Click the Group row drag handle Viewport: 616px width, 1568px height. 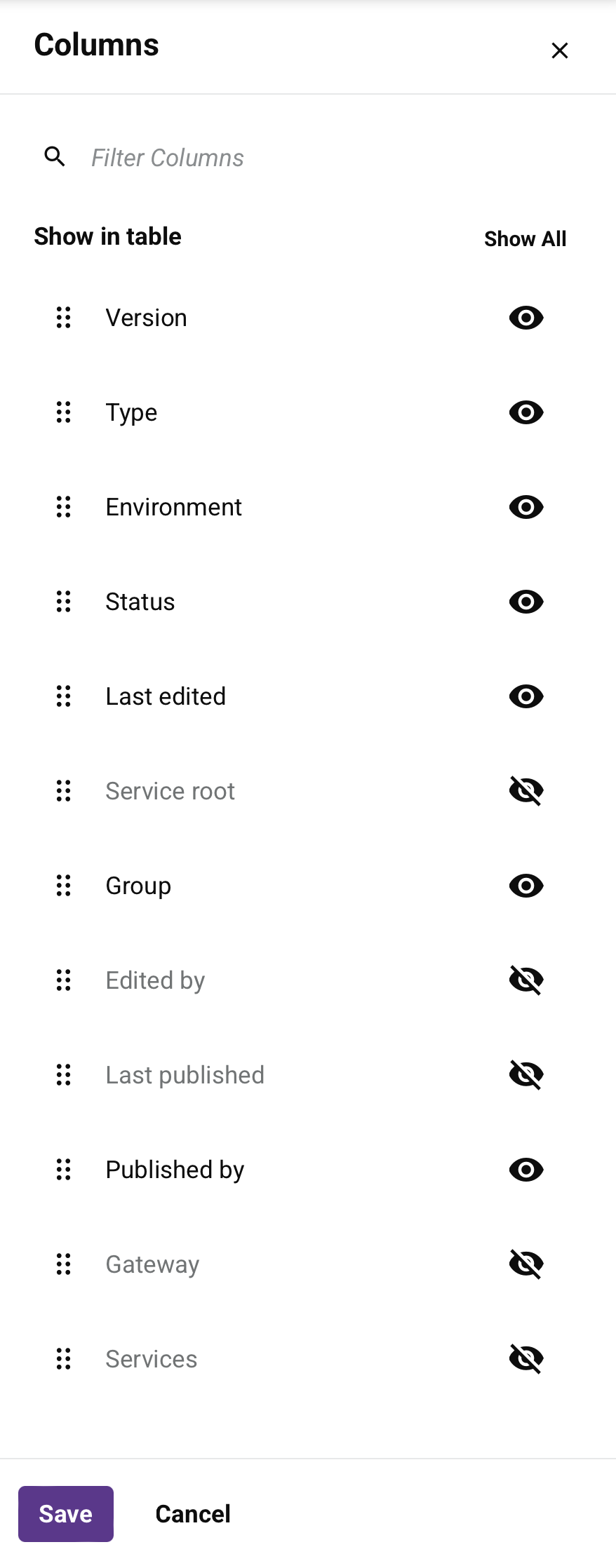pyautogui.click(x=64, y=886)
